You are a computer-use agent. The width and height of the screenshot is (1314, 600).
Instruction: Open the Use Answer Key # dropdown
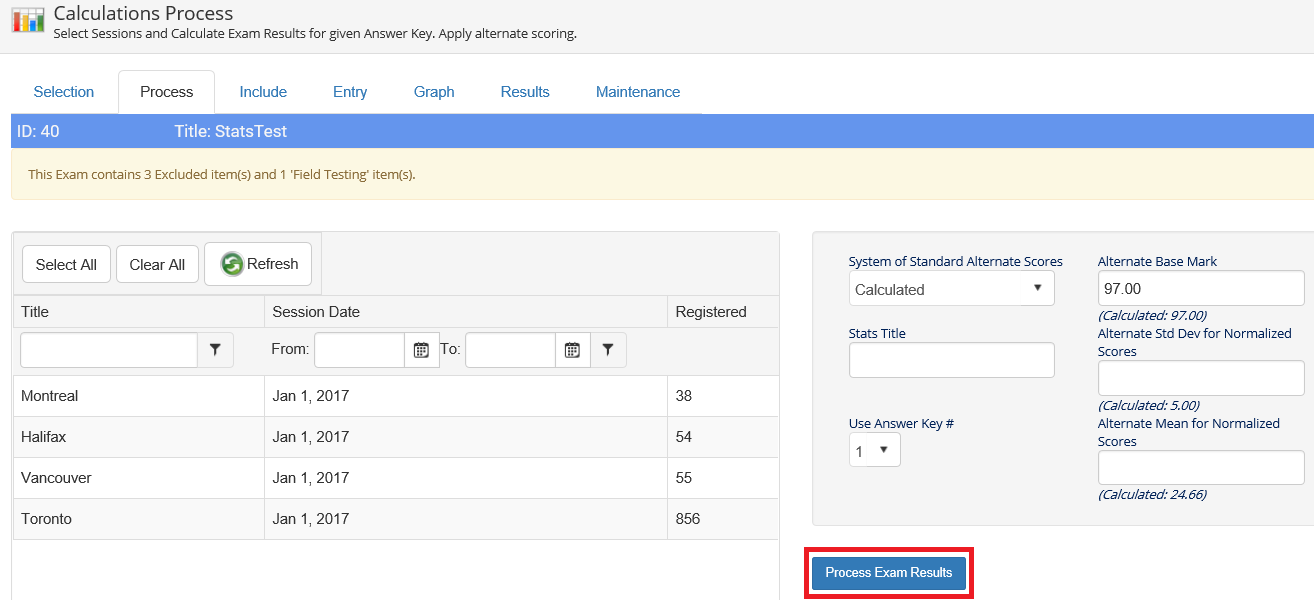point(874,450)
